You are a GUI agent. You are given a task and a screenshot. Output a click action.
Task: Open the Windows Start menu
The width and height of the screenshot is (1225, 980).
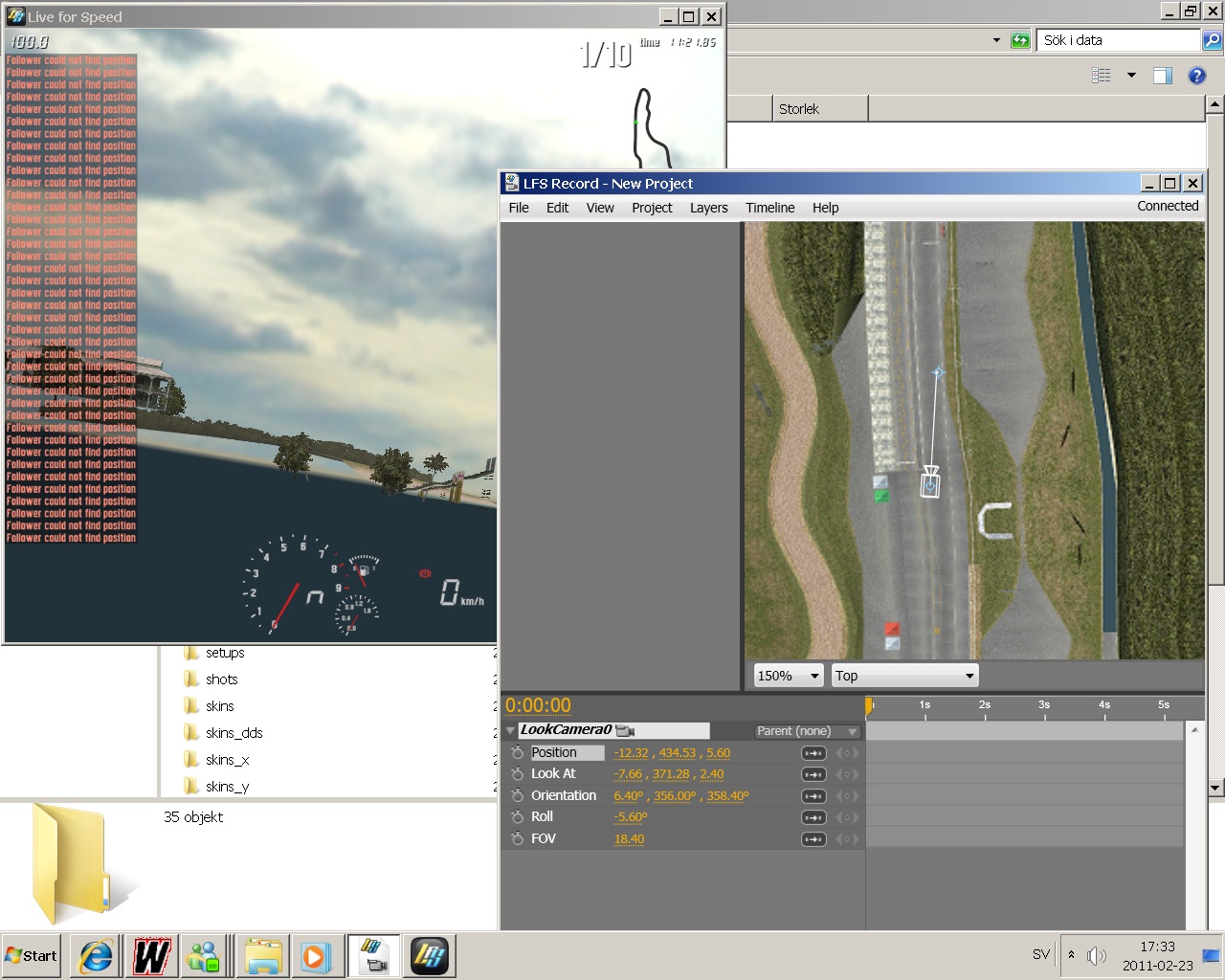coord(32,956)
